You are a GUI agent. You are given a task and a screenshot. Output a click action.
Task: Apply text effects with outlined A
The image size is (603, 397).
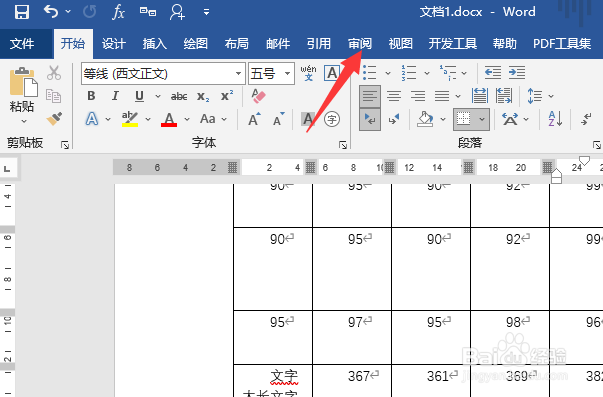point(92,119)
